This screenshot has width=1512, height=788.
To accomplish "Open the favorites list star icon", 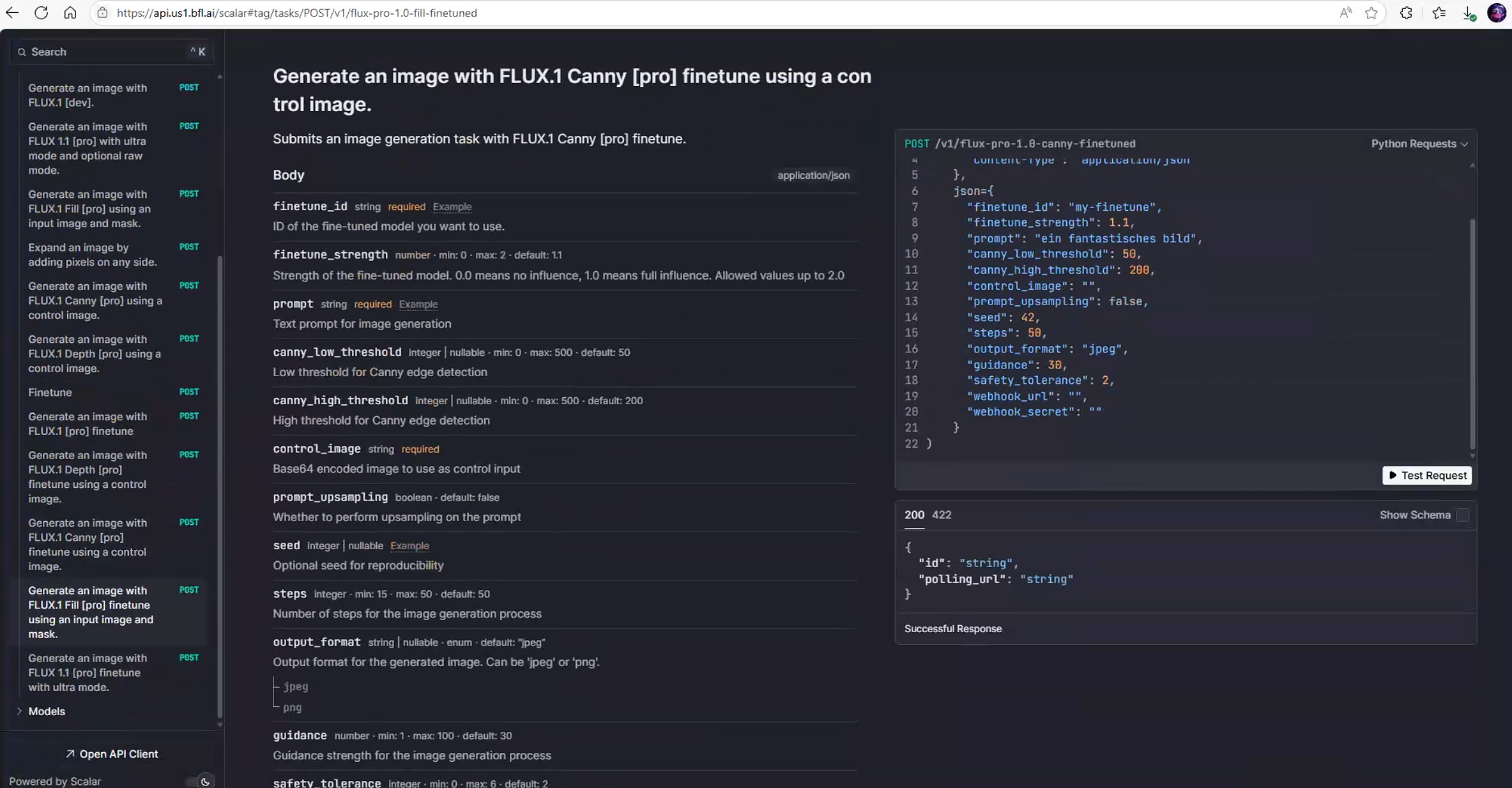I will click(1439, 13).
